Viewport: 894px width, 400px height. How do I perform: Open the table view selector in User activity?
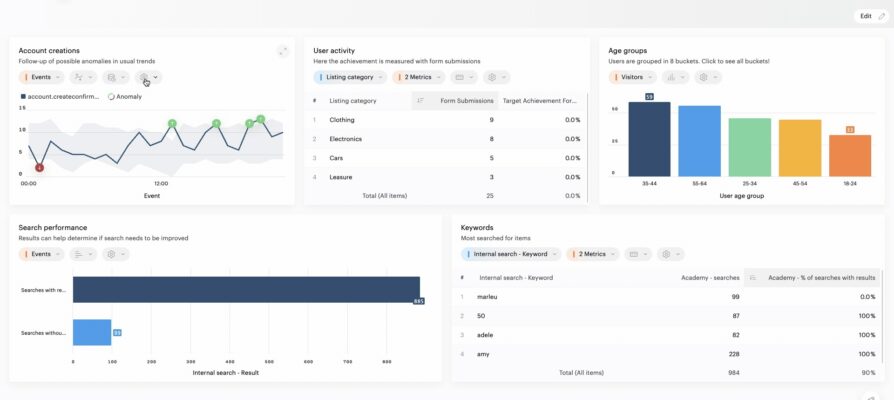tap(464, 77)
